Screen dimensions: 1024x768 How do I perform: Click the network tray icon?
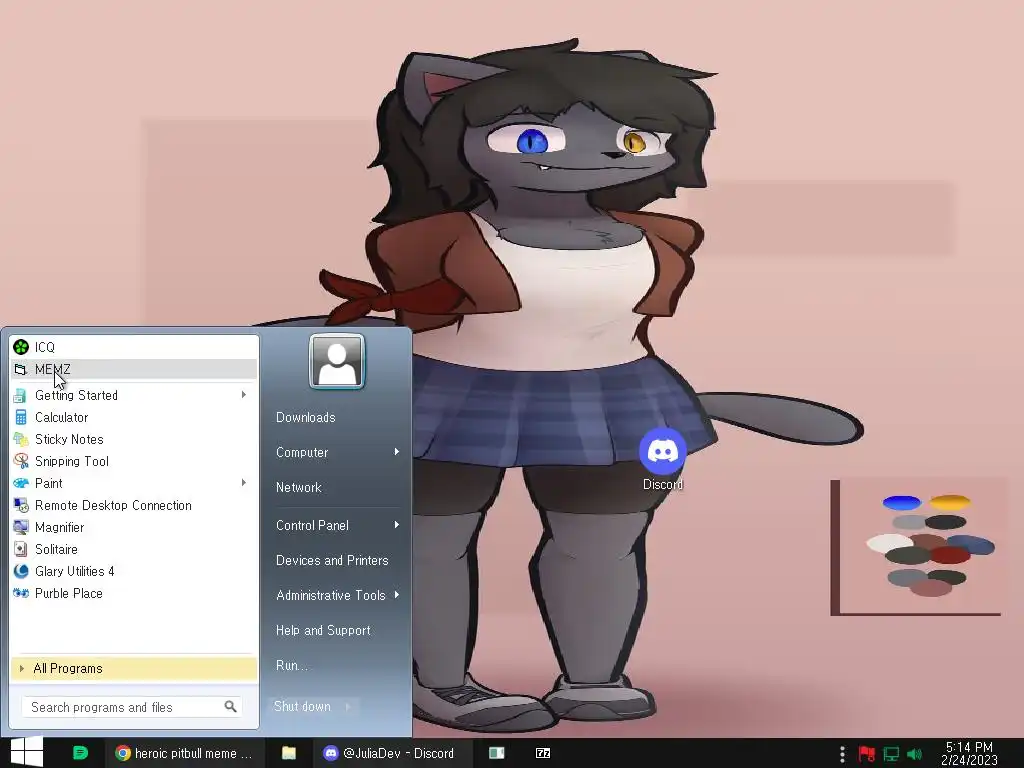pos(891,754)
